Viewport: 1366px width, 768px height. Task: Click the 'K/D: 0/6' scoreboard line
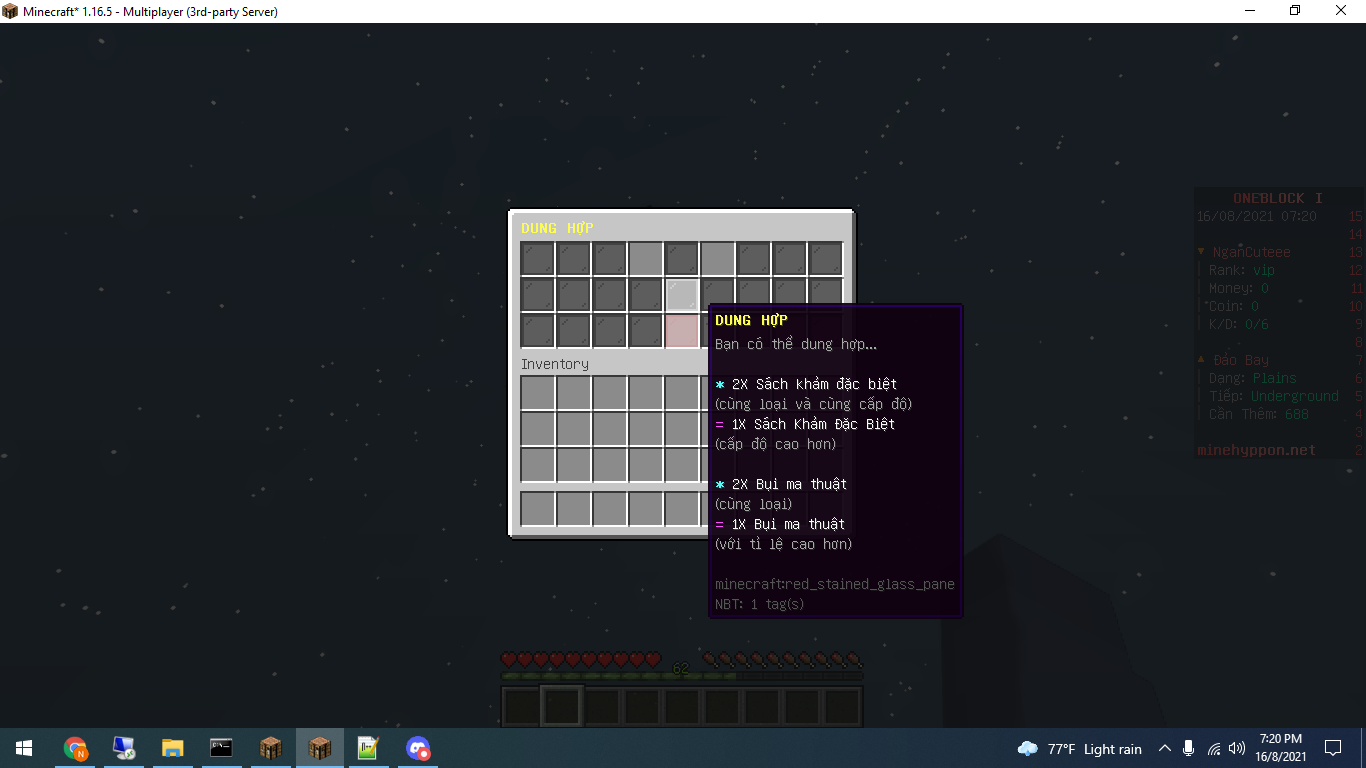coord(1241,324)
